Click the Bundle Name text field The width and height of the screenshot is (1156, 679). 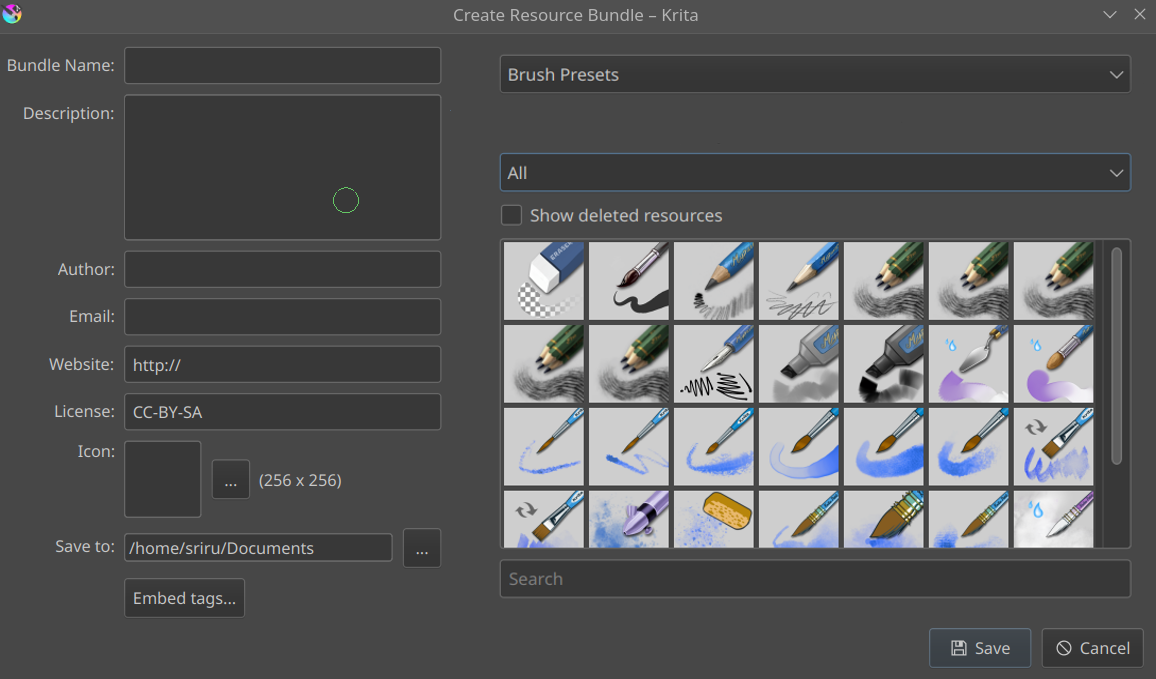(x=282, y=66)
